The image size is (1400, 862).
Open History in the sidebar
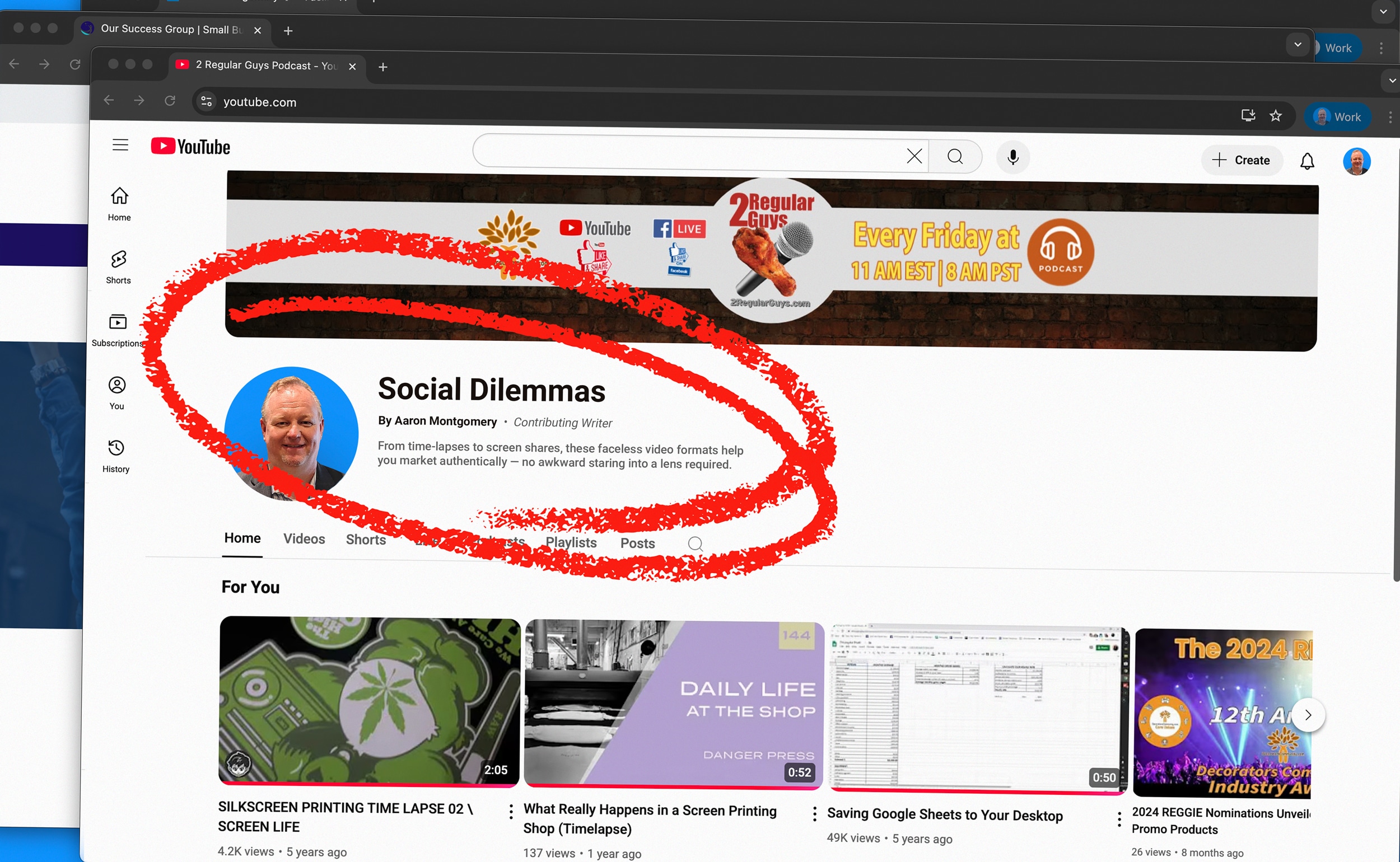(x=116, y=456)
